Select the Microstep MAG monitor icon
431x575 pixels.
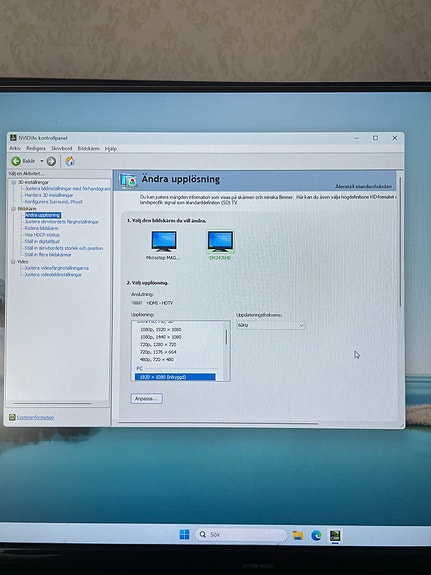164,241
